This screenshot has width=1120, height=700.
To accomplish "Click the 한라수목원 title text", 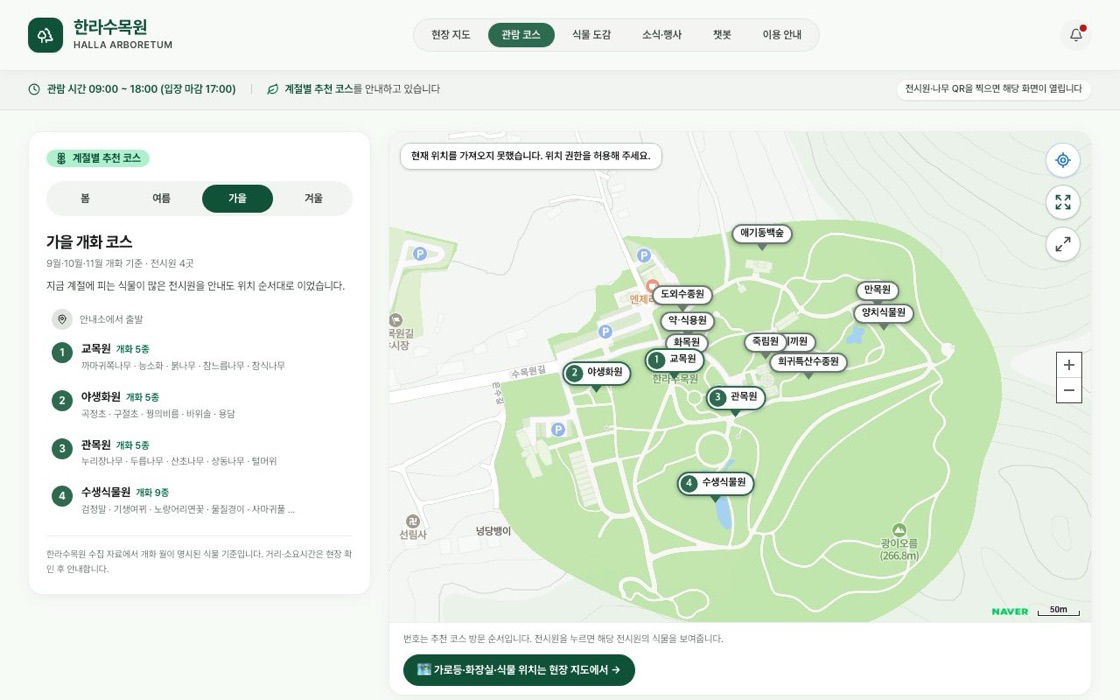I will tap(110, 27).
